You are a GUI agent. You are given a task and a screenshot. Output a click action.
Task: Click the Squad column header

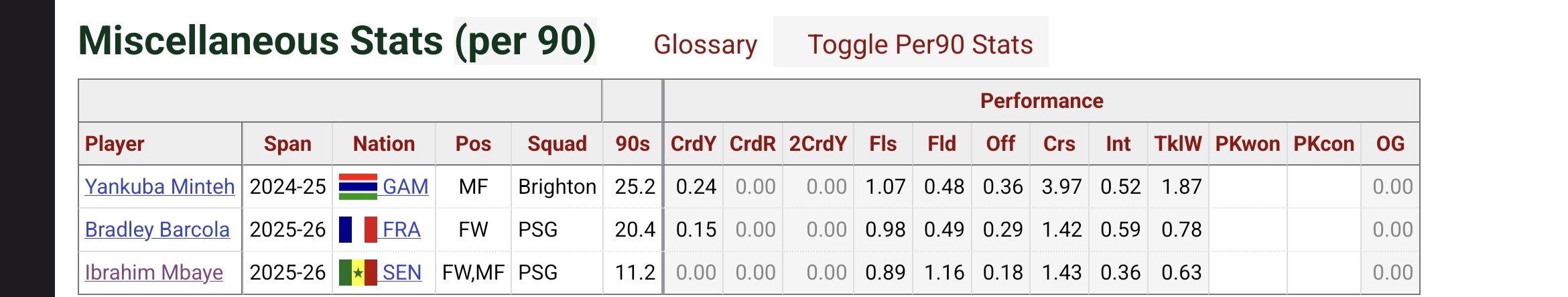click(x=557, y=143)
